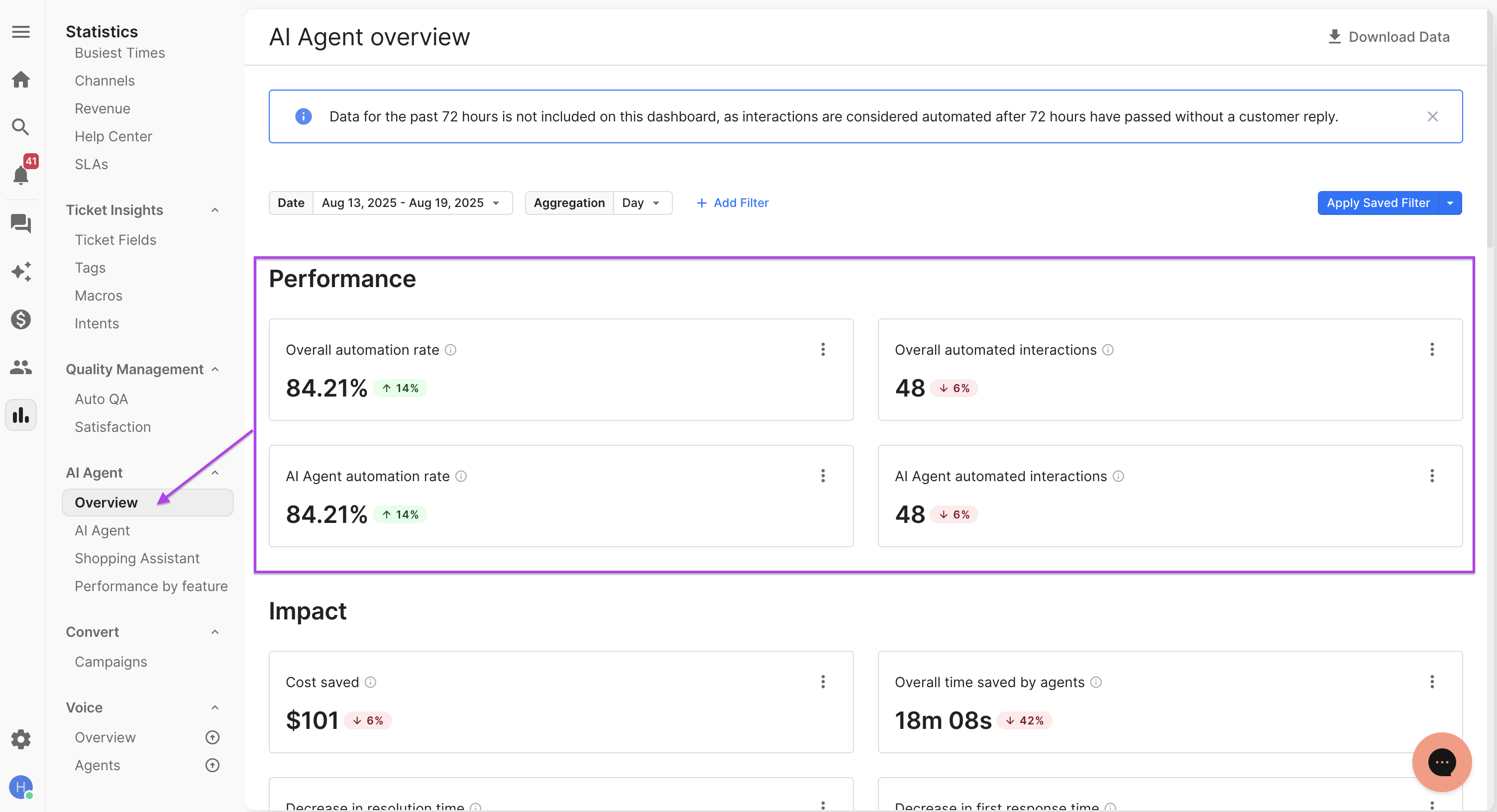Open Shopping Assistant page
Screen dimensions: 1497x812
[137, 558]
